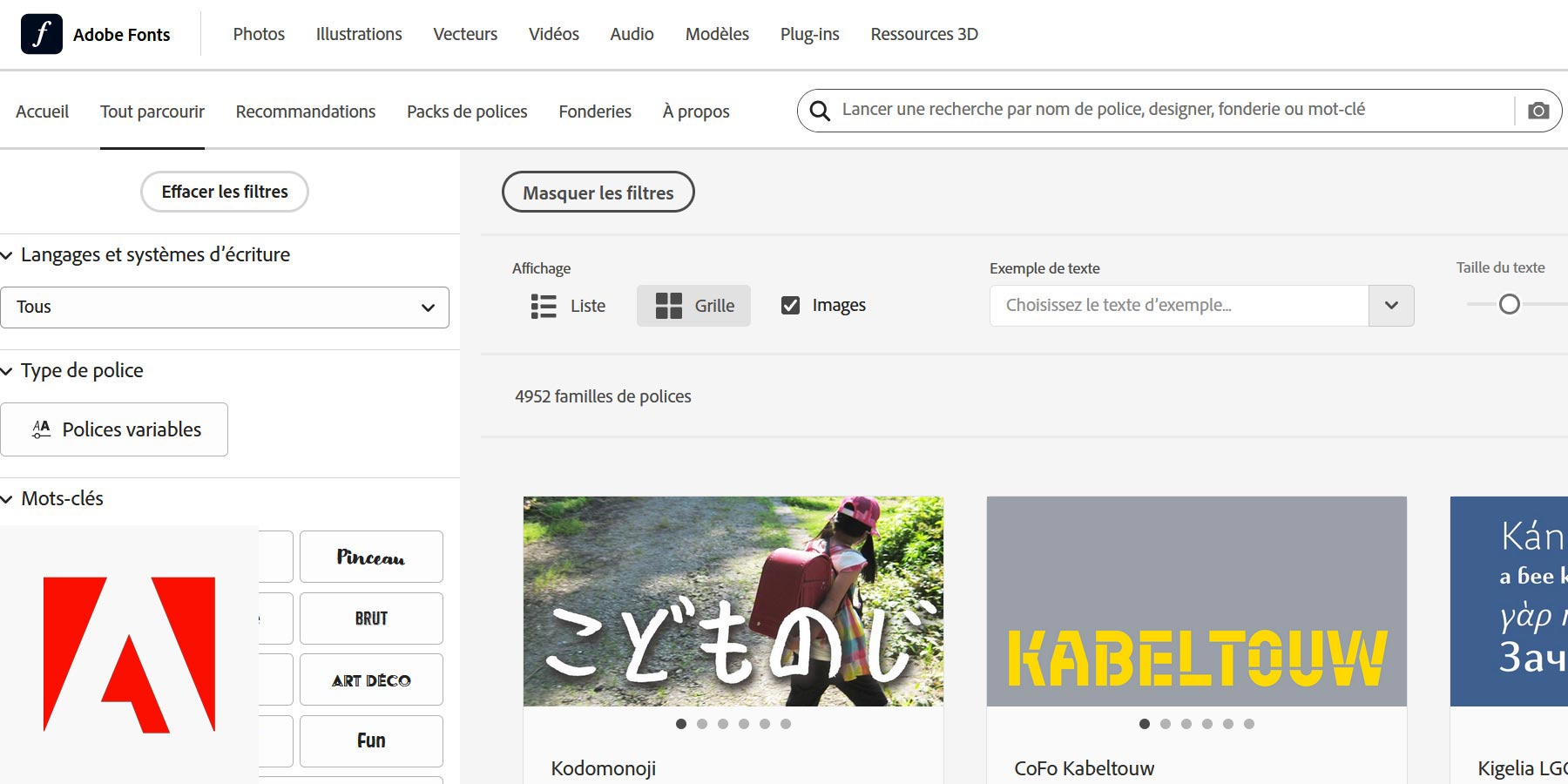Select last carousel dot under Kodomonoji
Image resolution: width=1568 pixels, height=784 pixels.
786,724
